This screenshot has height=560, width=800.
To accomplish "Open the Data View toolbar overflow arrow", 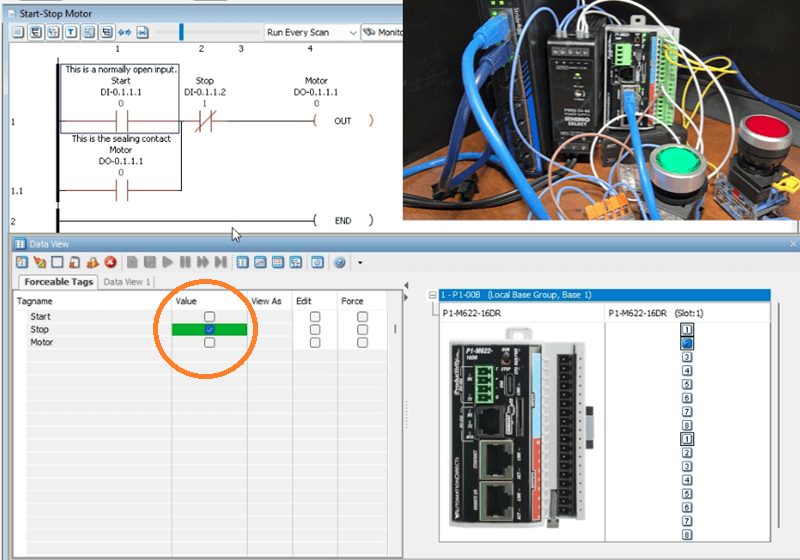I will click(359, 263).
